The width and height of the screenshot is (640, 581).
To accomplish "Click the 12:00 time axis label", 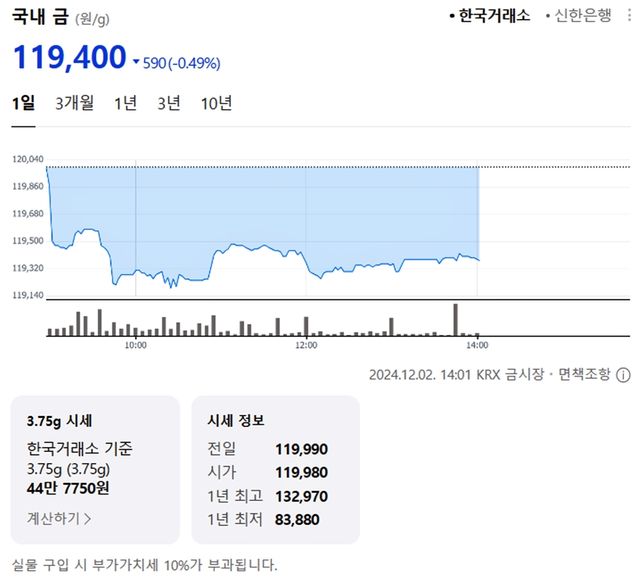I will tap(306, 345).
